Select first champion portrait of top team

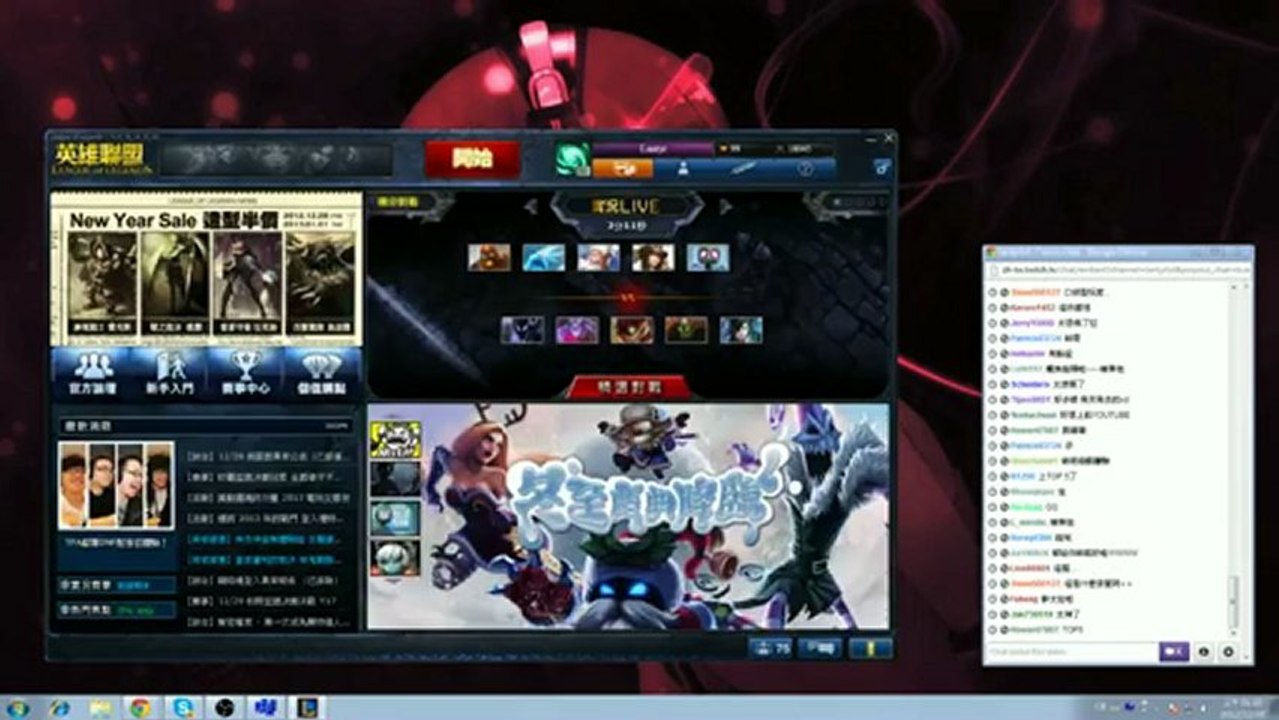pyautogui.click(x=489, y=257)
